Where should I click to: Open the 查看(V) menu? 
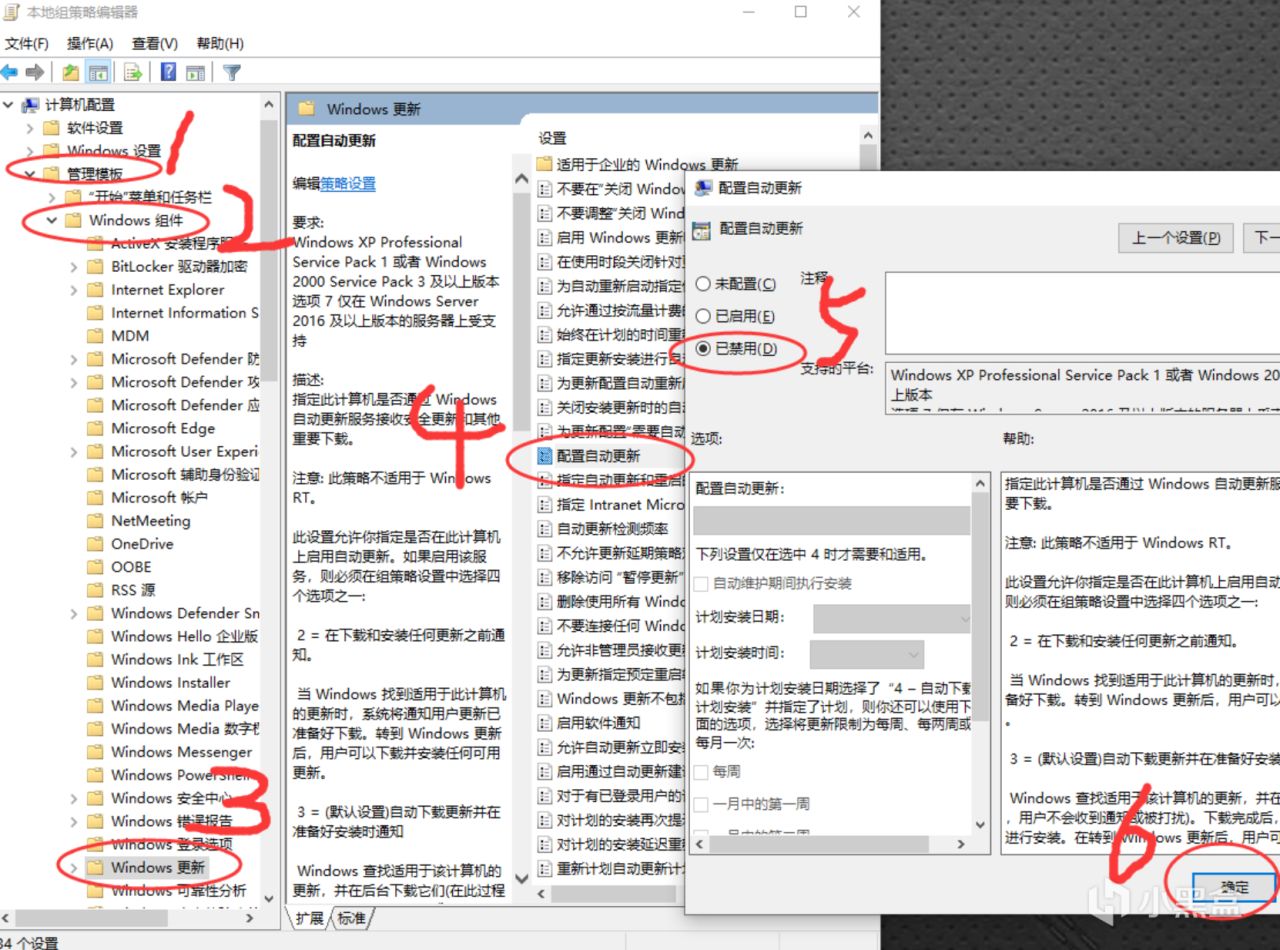(155, 43)
